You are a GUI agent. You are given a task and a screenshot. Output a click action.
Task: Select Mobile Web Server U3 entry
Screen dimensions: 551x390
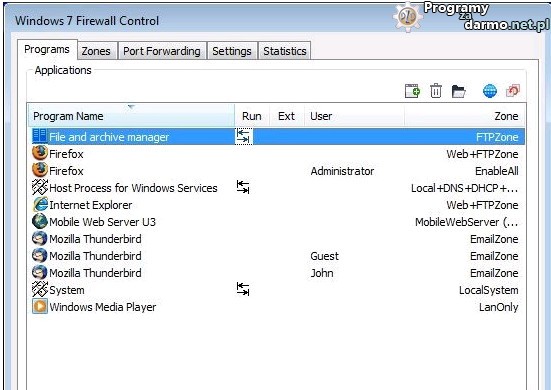click(102, 222)
